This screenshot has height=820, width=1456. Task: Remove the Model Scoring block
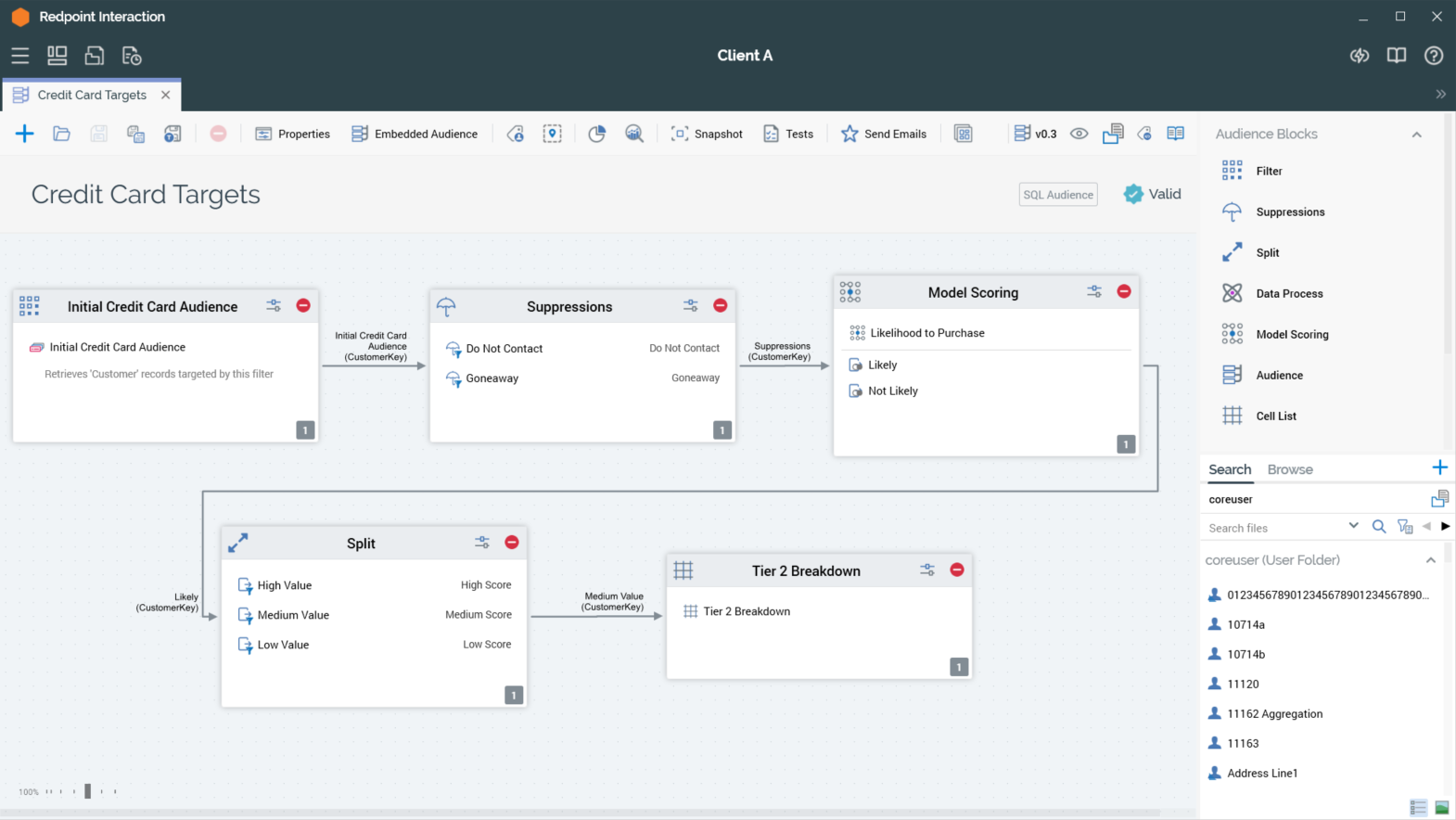point(1123,291)
